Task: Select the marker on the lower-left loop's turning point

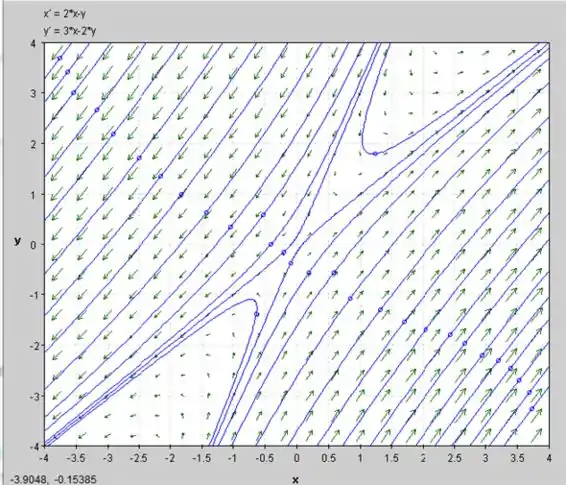Action: pos(257,314)
